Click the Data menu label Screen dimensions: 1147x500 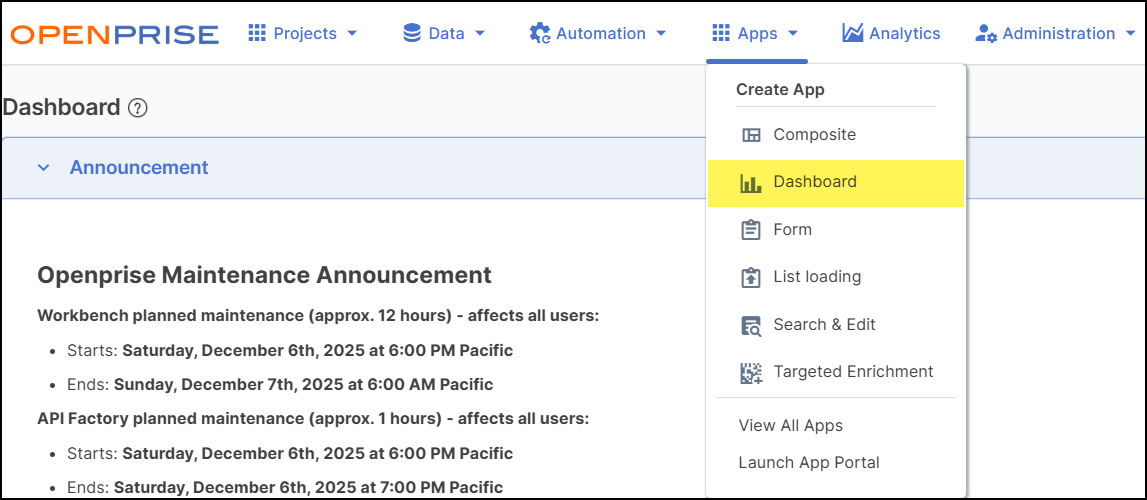446,34
